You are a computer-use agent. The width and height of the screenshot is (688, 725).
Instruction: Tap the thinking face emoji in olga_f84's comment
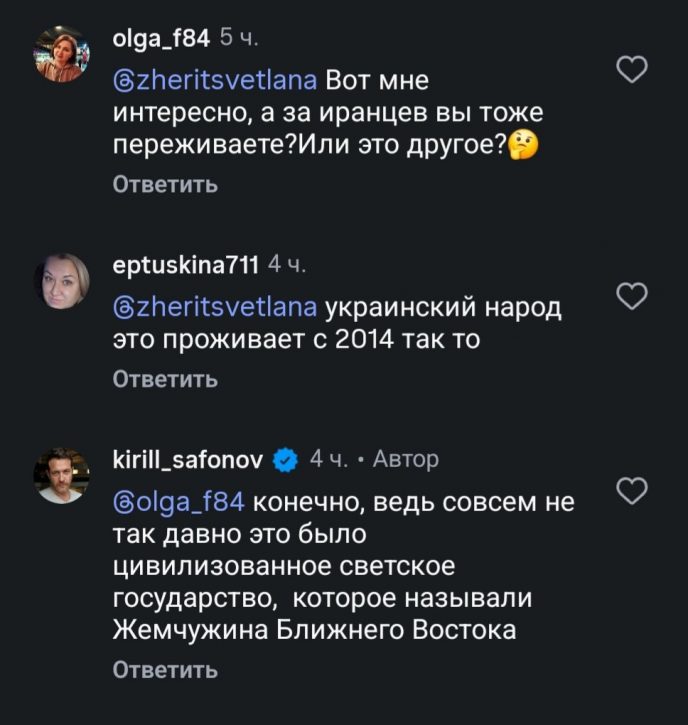point(522,146)
